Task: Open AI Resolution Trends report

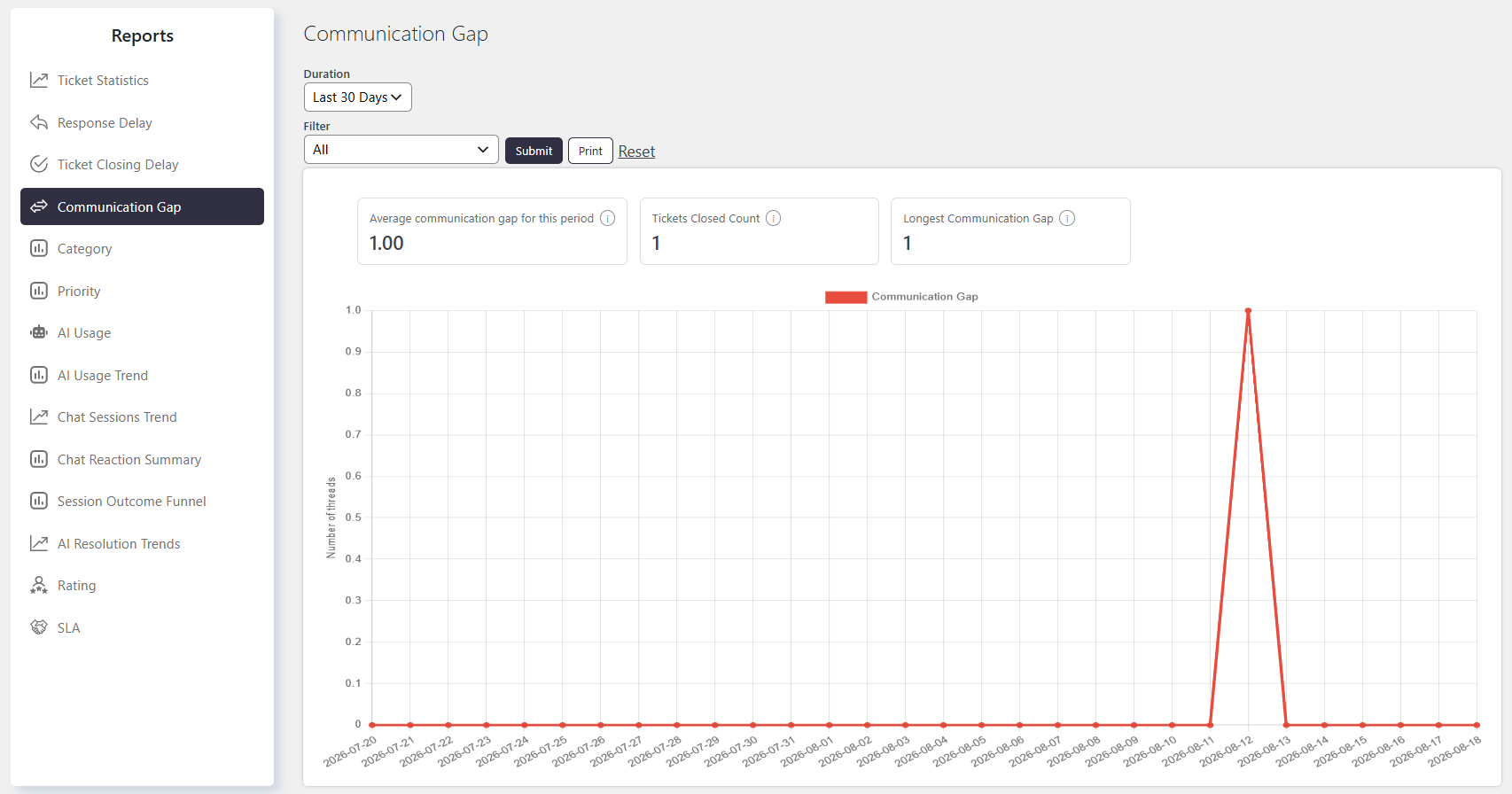Action: coord(142,543)
